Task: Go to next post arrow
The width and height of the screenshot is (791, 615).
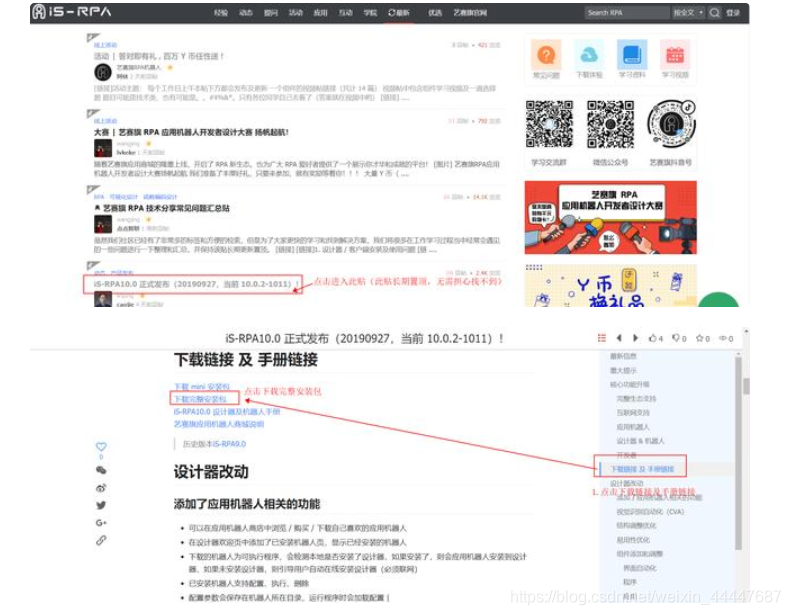Action: point(636,338)
